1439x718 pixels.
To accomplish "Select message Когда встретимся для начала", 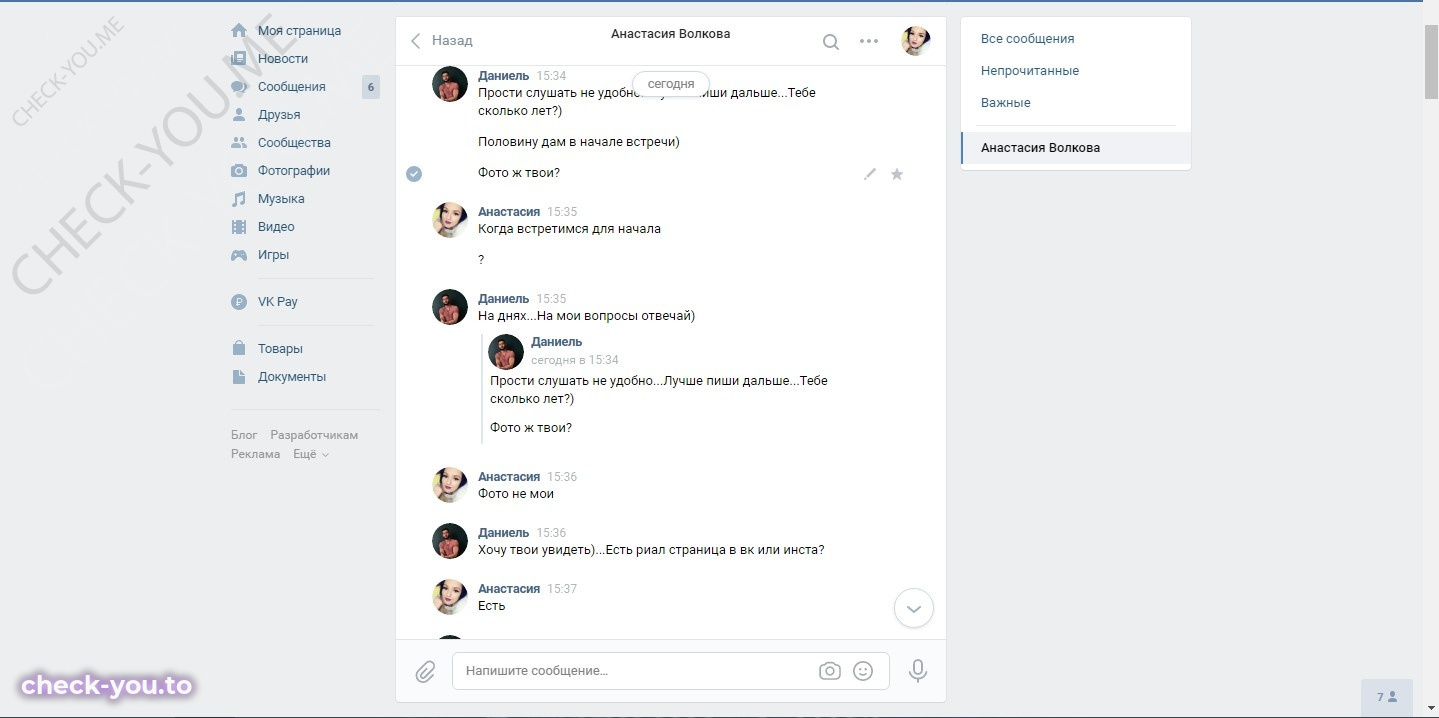I will pos(569,229).
